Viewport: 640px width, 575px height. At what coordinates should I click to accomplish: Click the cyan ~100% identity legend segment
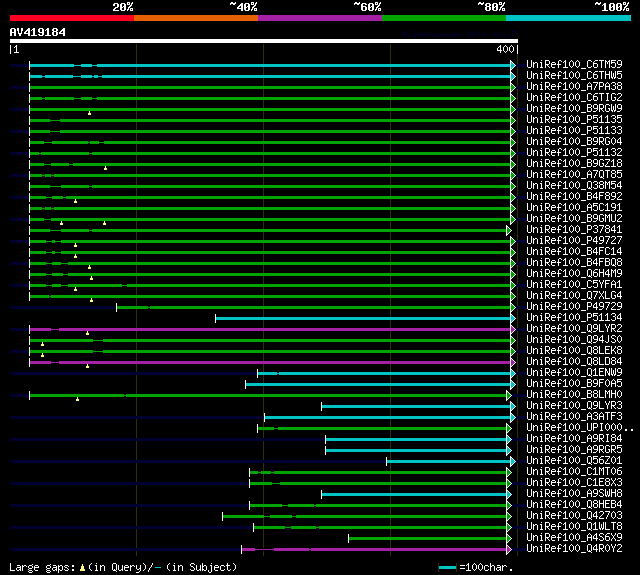[569, 18]
